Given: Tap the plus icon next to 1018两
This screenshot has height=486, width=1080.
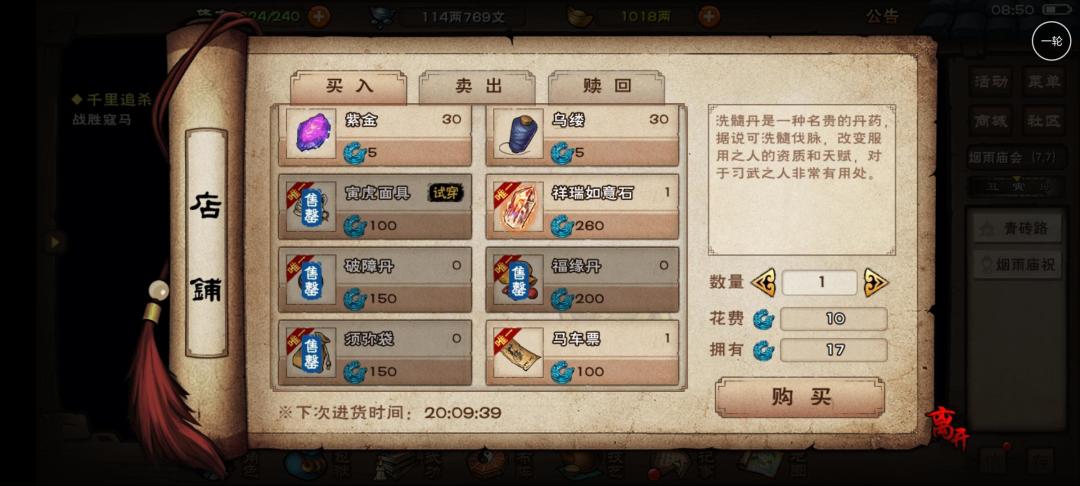Looking at the screenshot, I should point(709,16).
